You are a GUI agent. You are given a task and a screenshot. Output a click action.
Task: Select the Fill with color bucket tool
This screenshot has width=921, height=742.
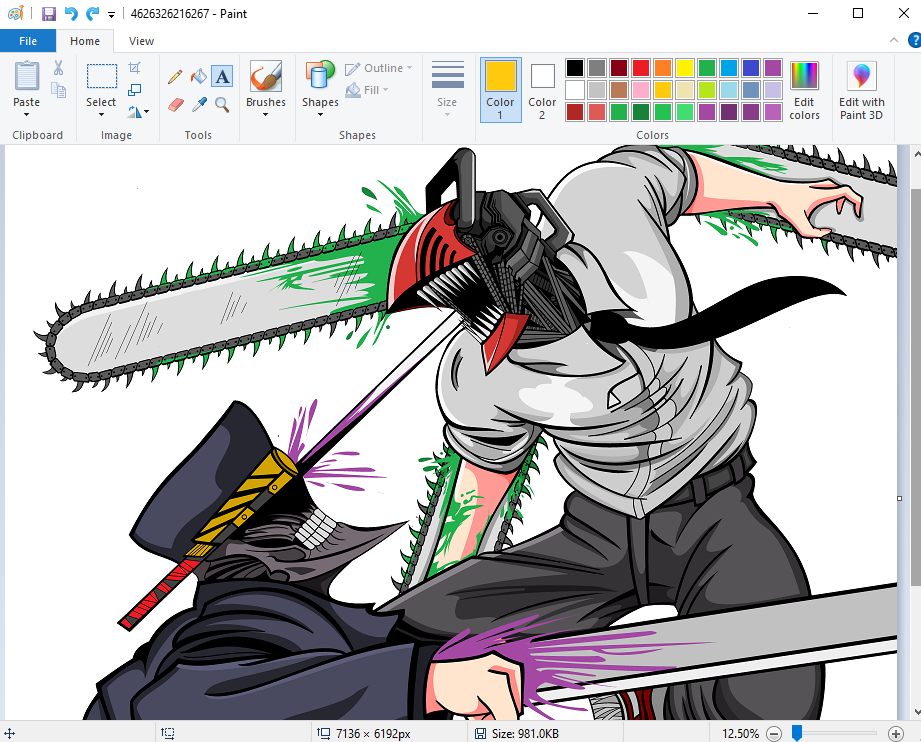(x=199, y=76)
